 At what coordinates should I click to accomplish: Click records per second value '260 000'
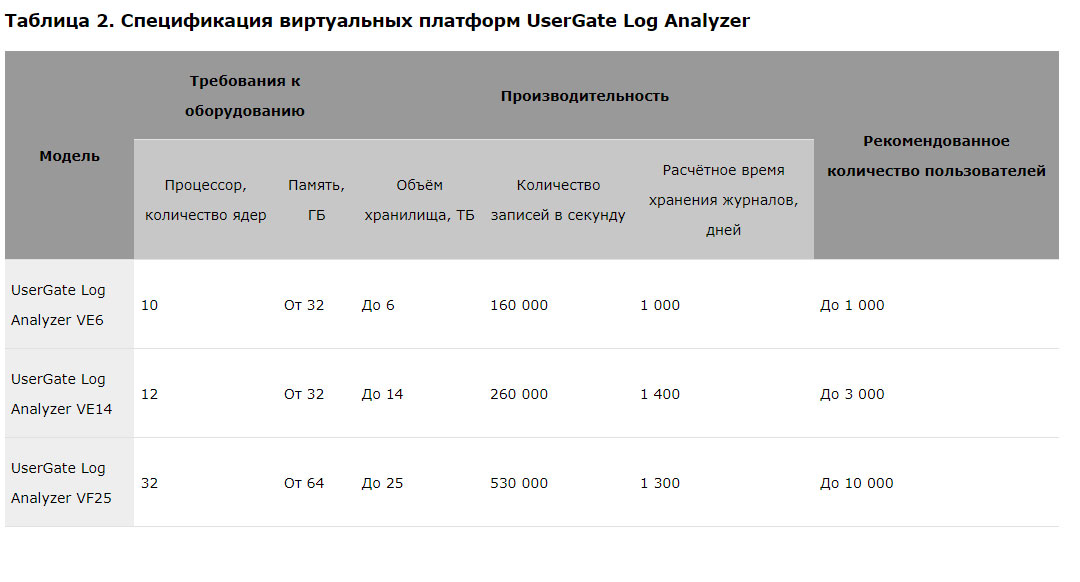coord(519,393)
